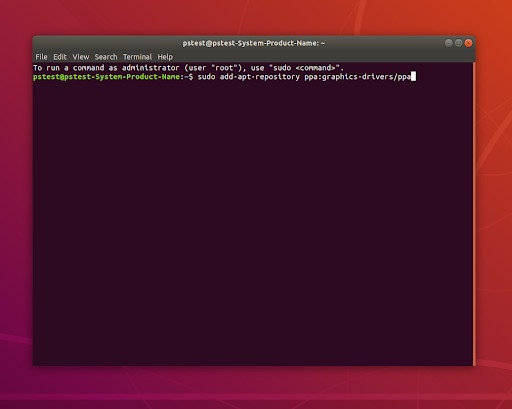Click the 'ppa:graphics-drivers/ppa' argument text
The height and width of the screenshot is (409, 512).
pos(357,77)
